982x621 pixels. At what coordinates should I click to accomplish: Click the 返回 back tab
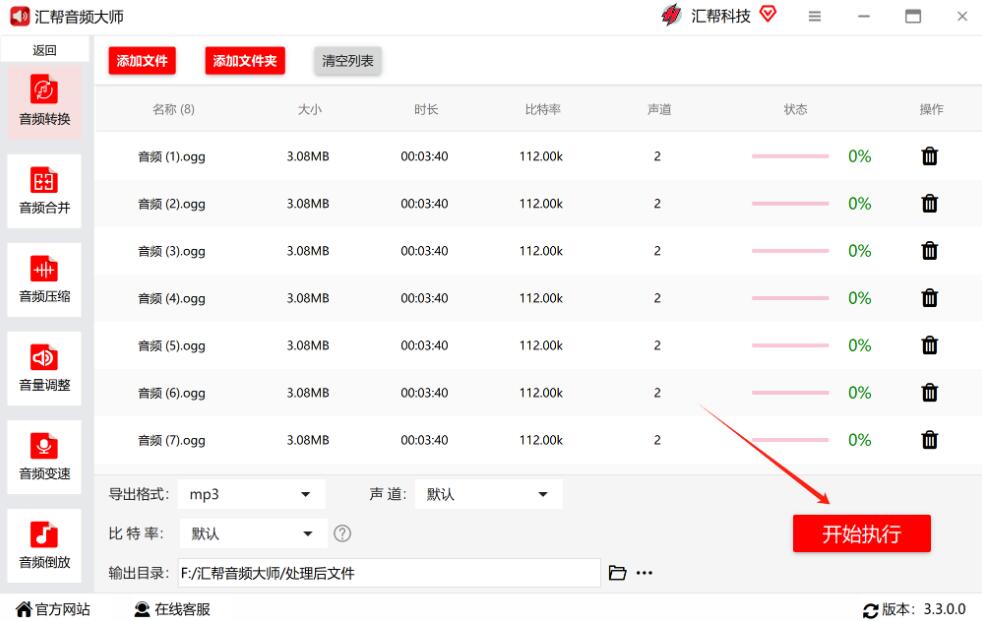pyautogui.click(x=45, y=50)
